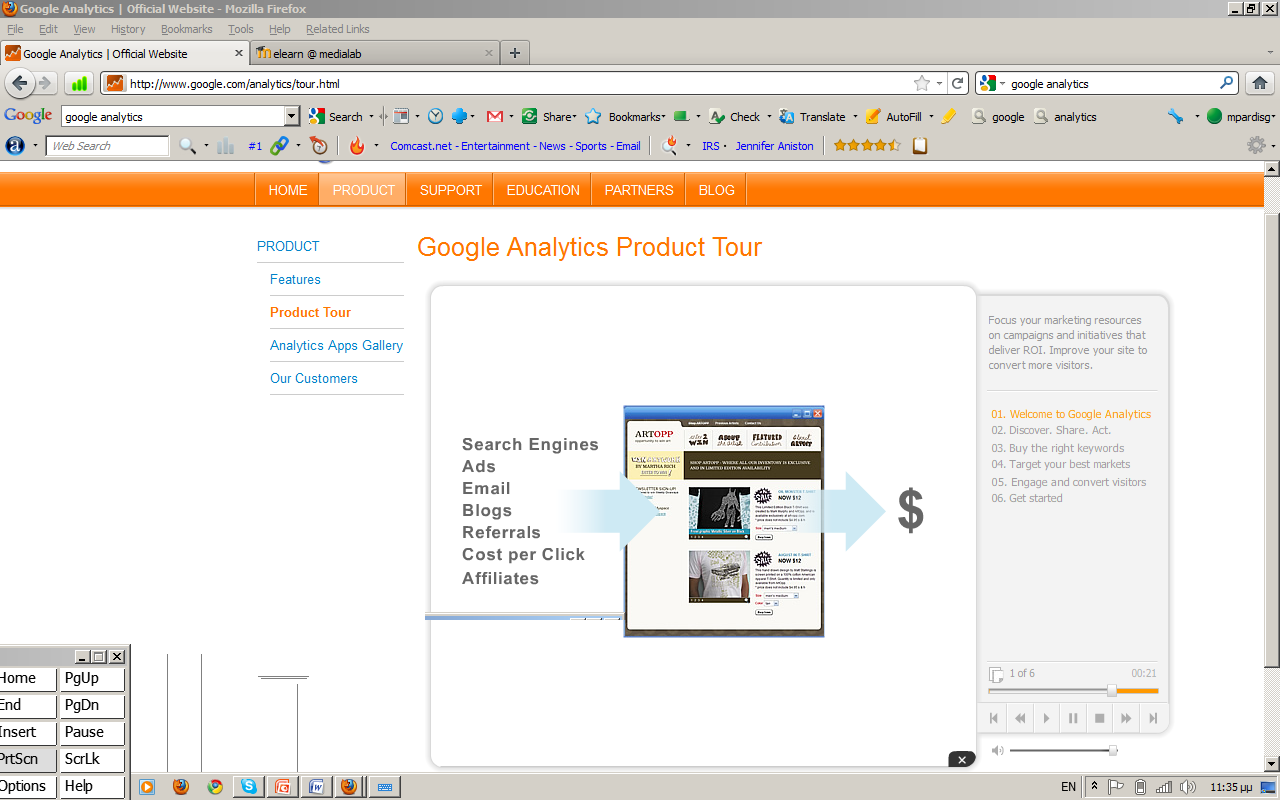Expand the address bar URL history dropdown

coord(941,84)
